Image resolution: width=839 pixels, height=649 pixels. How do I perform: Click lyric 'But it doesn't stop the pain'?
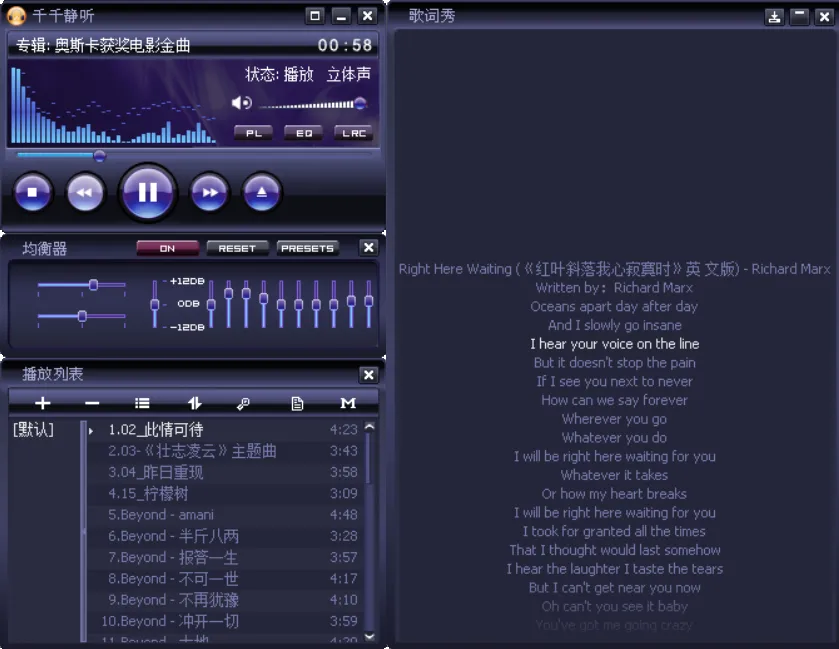pyautogui.click(x=614, y=363)
